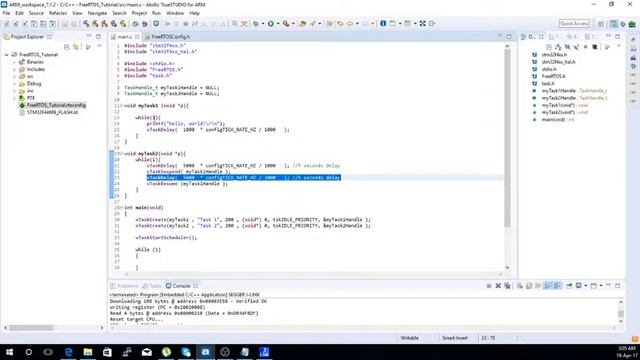Expand the RTE node
The width and height of the screenshot is (640, 360).
pos(15,98)
